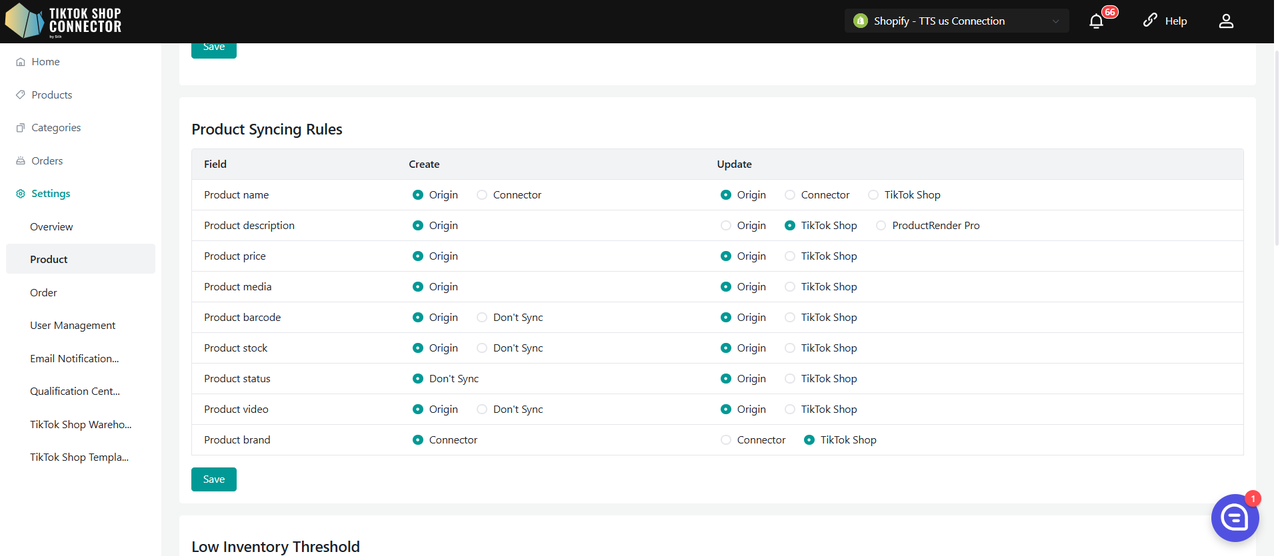Click the Help link icon

(x=1150, y=21)
